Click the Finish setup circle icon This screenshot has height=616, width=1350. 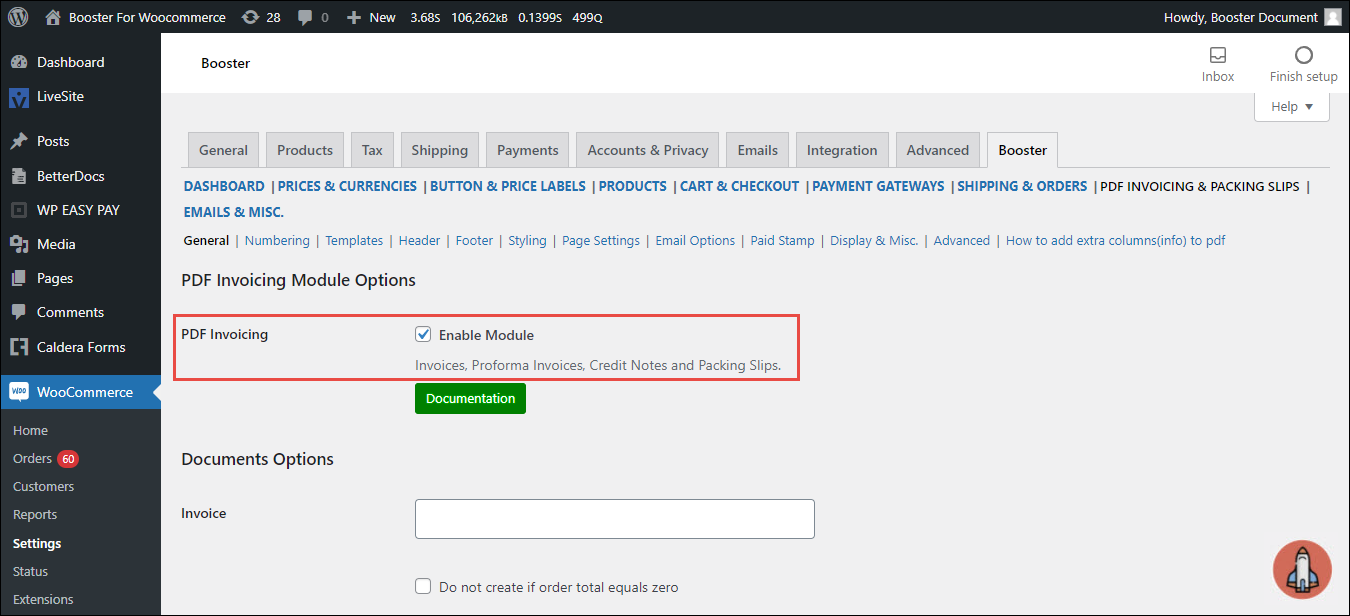1303,55
